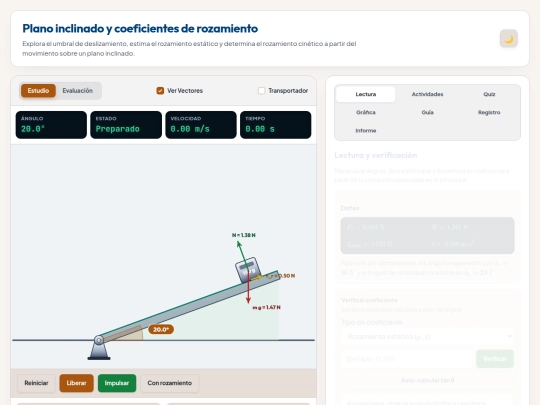Viewport: 540px width, 405px height.
Task: Open the Registro tab
Action: coord(489,112)
